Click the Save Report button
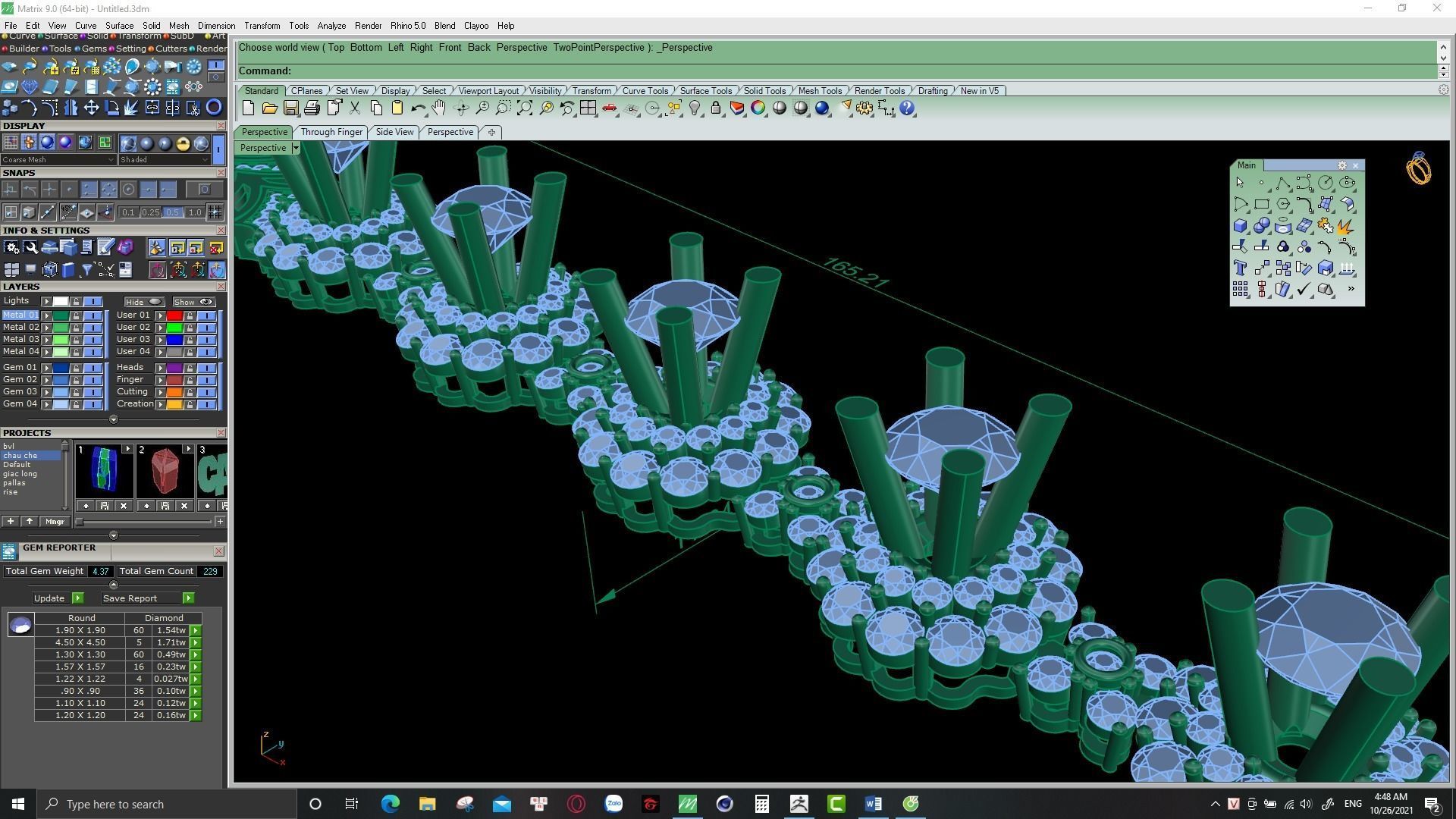This screenshot has height=819, width=1456. click(148, 598)
